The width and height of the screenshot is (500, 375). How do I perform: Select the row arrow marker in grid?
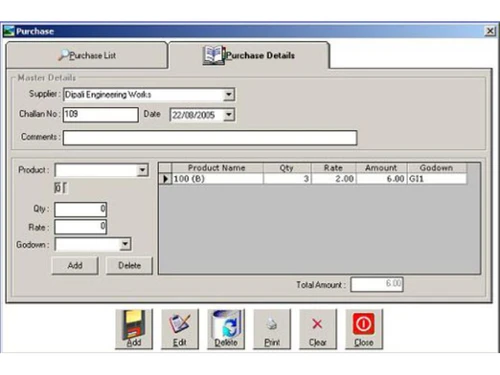[x=165, y=179]
